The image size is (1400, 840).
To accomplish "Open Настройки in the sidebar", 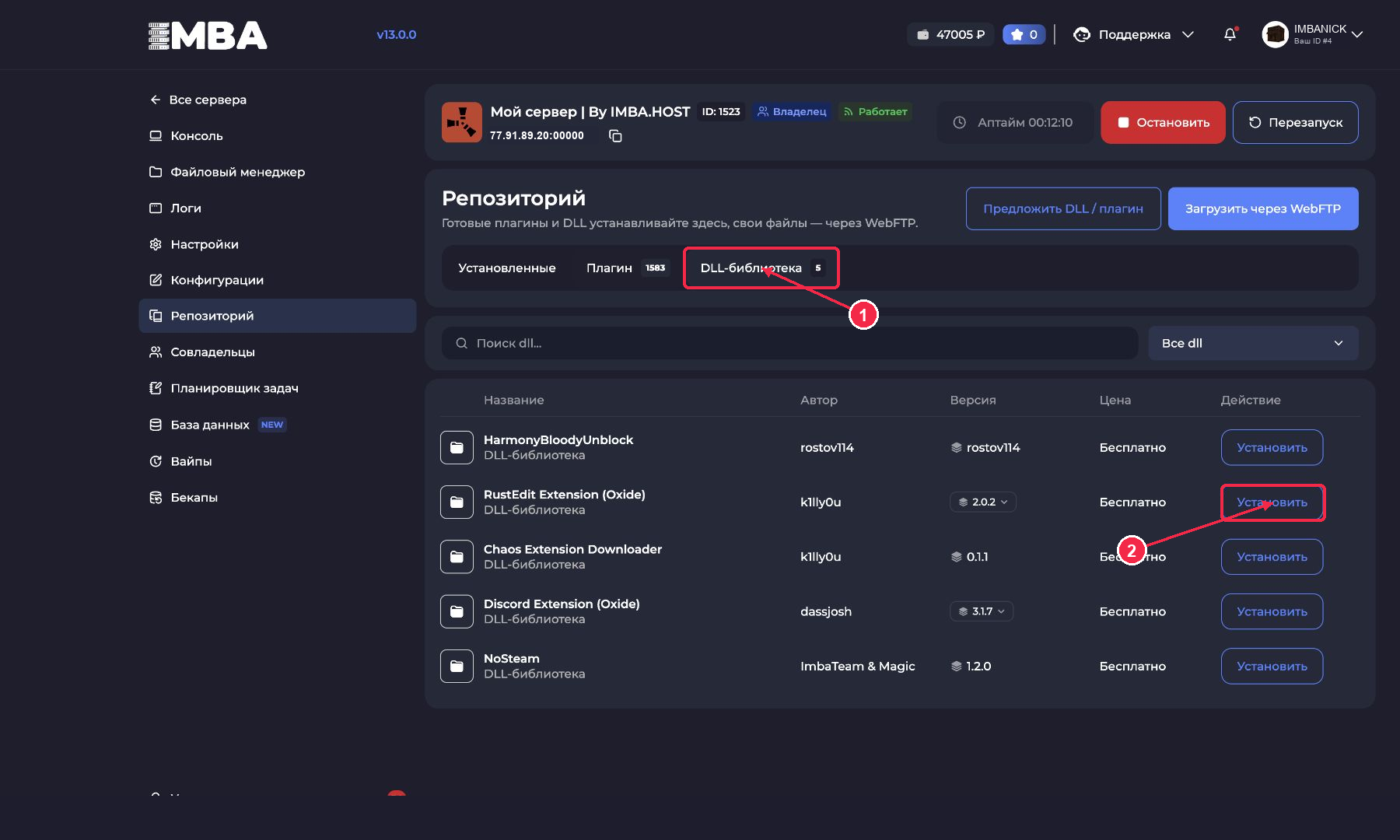I will (x=278, y=244).
